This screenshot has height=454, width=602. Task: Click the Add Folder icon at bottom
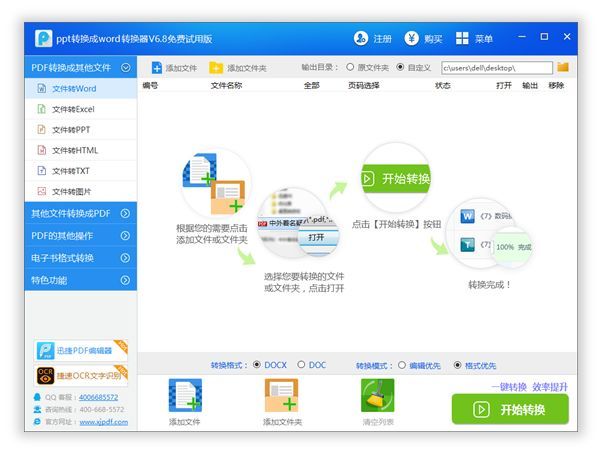tap(282, 397)
